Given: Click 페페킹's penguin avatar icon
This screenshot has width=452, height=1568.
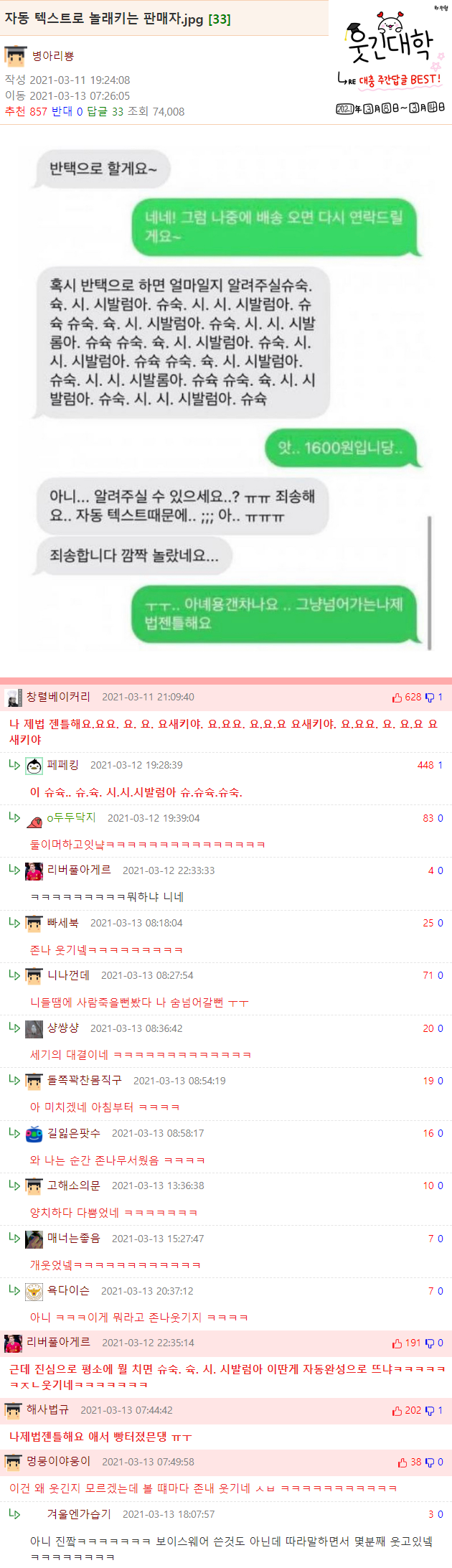Looking at the screenshot, I should click(x=34, y=766).
